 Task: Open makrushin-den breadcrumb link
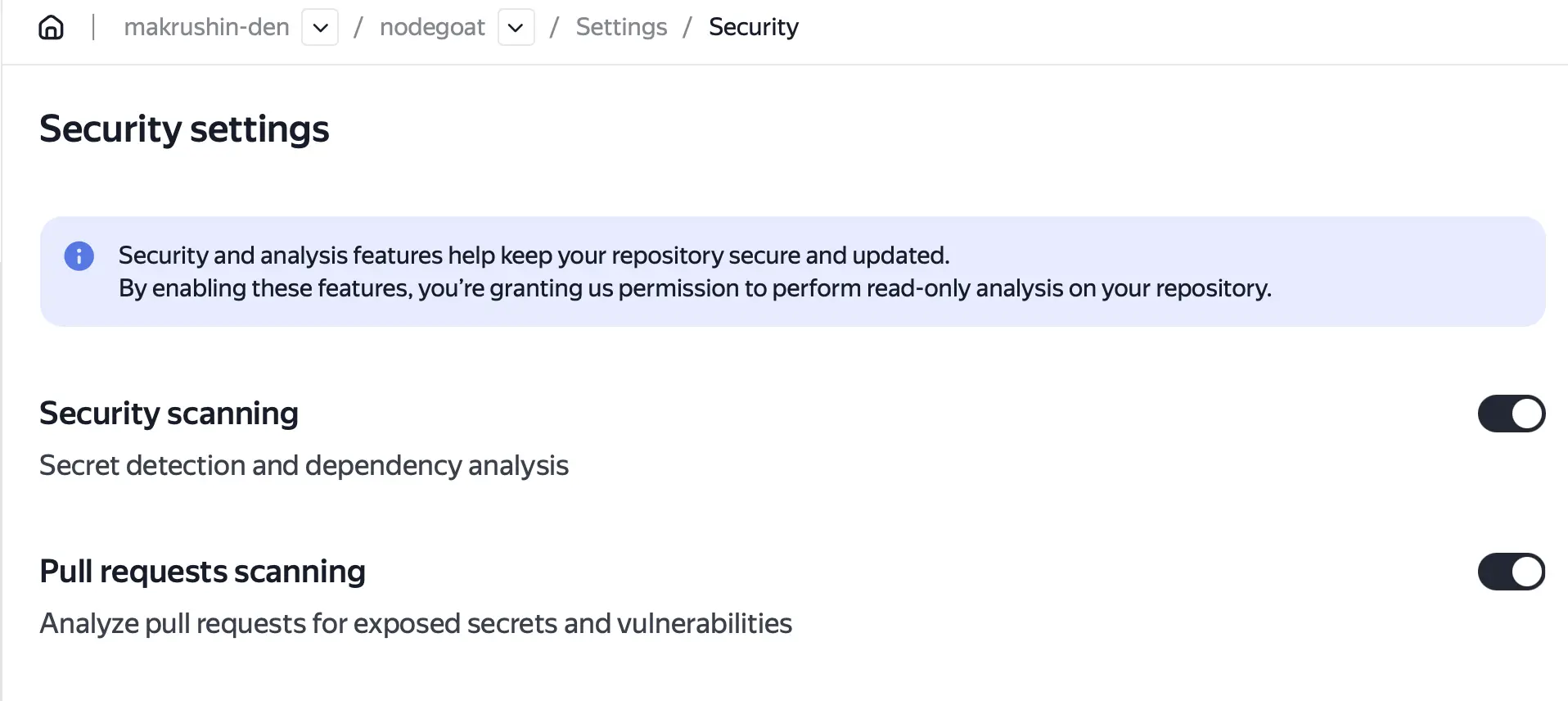(206, 27)
